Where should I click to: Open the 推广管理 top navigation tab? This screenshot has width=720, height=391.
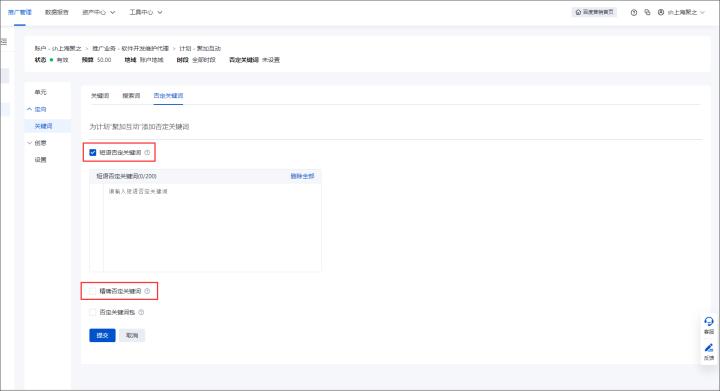pyautogui.click(x=20, y=12)
